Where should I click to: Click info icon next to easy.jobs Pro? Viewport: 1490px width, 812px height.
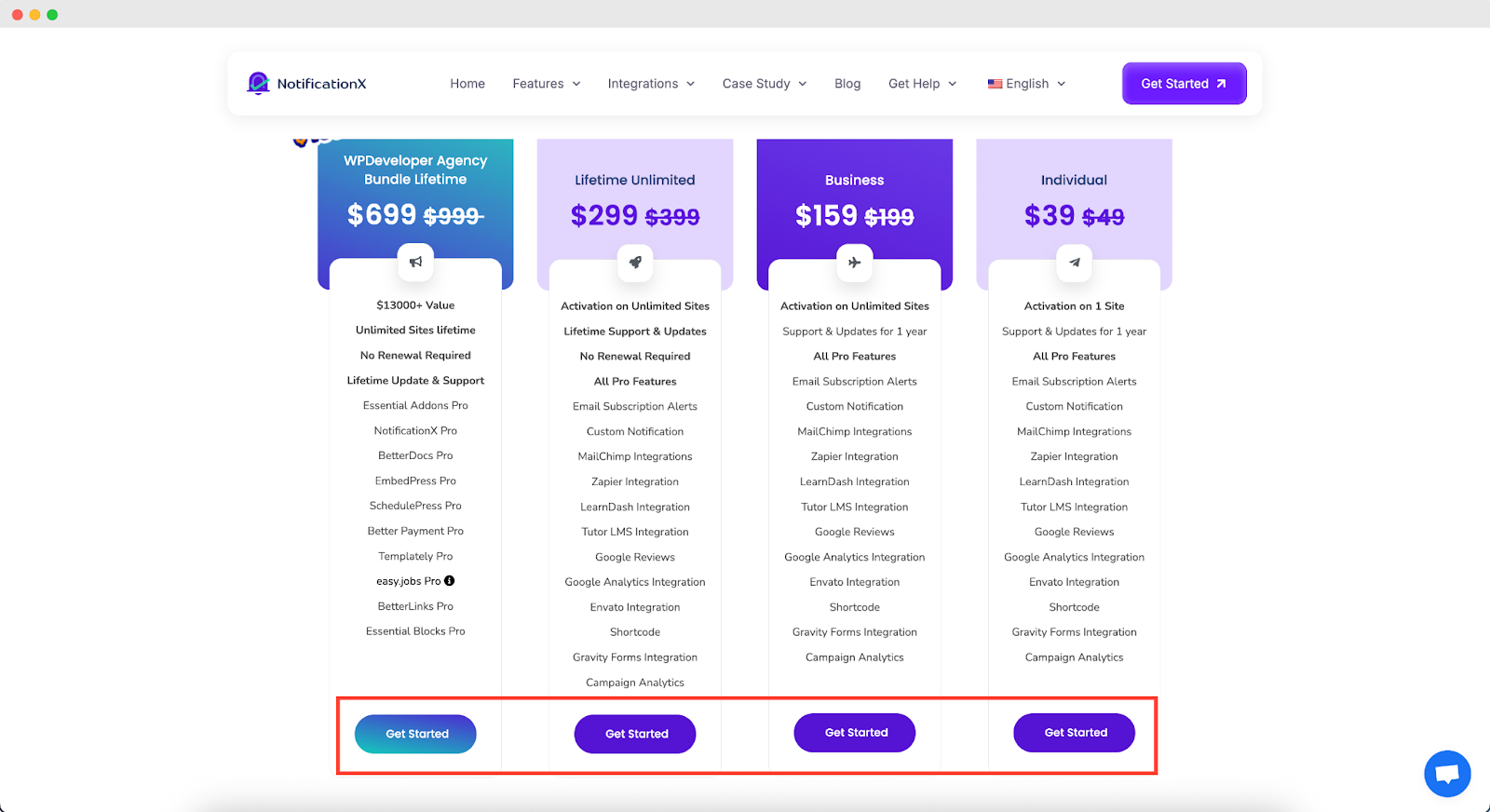point(450,581)
